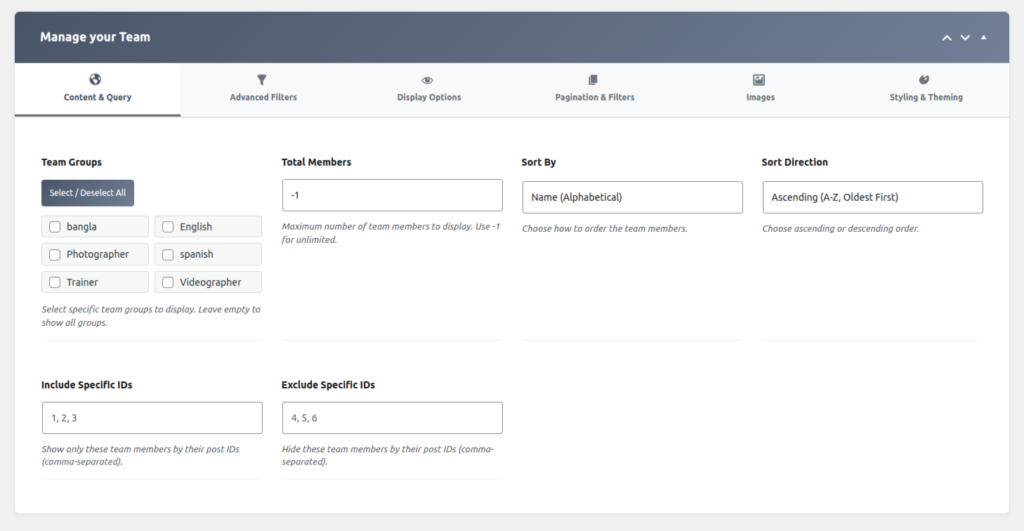Enable the Photographer group checkbox

coord(55,255)
